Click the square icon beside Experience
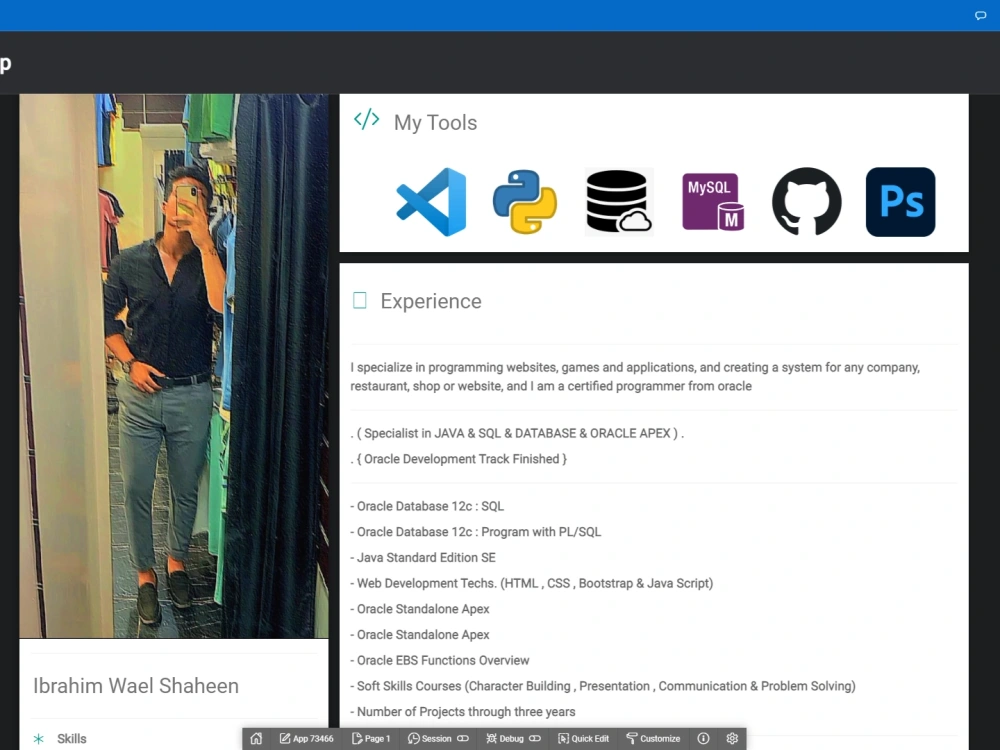This screenshot has height=750, width=1000. point(360,300)
